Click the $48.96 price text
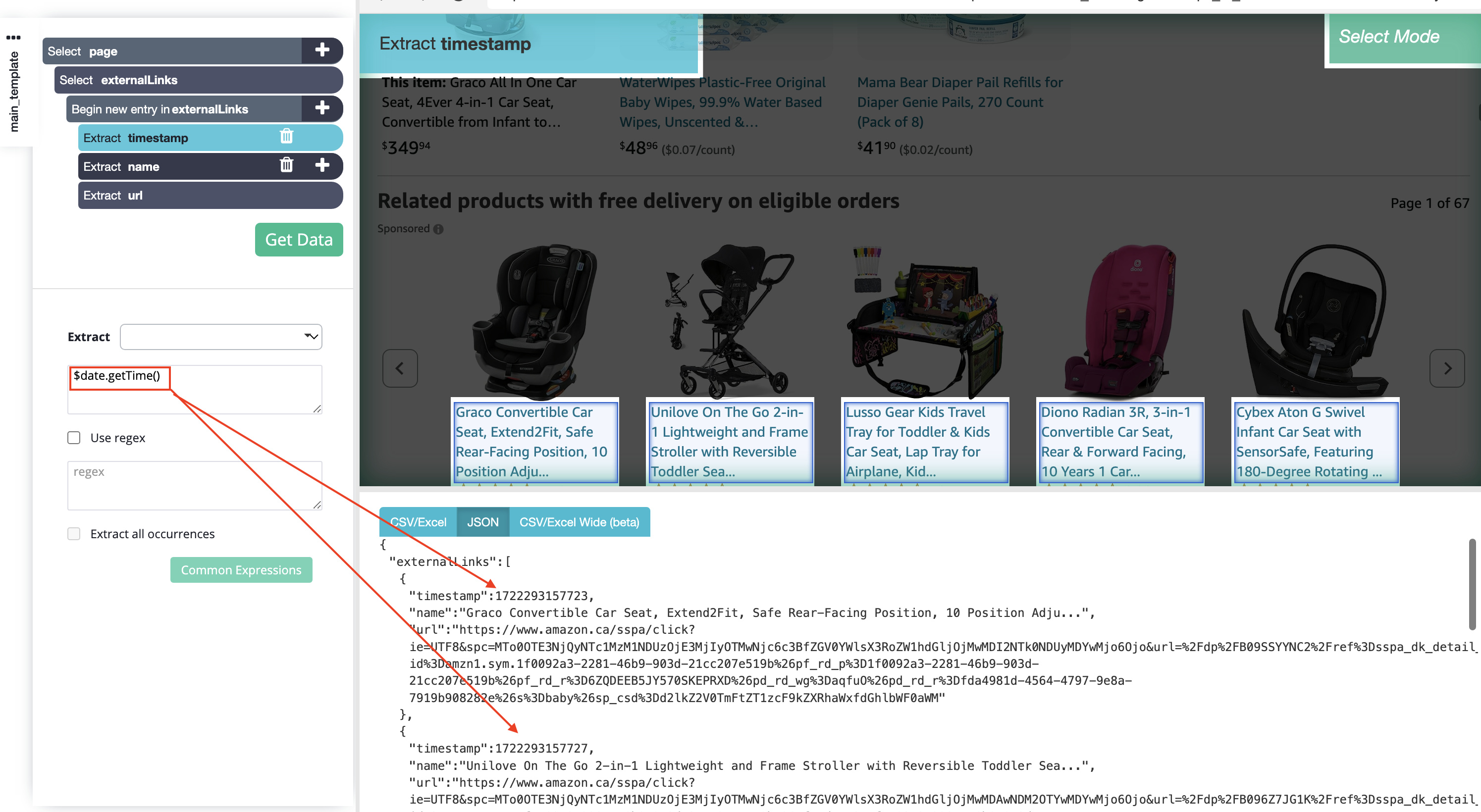The height and width of the screenshot is (812, 1481). tap(638, 148)
